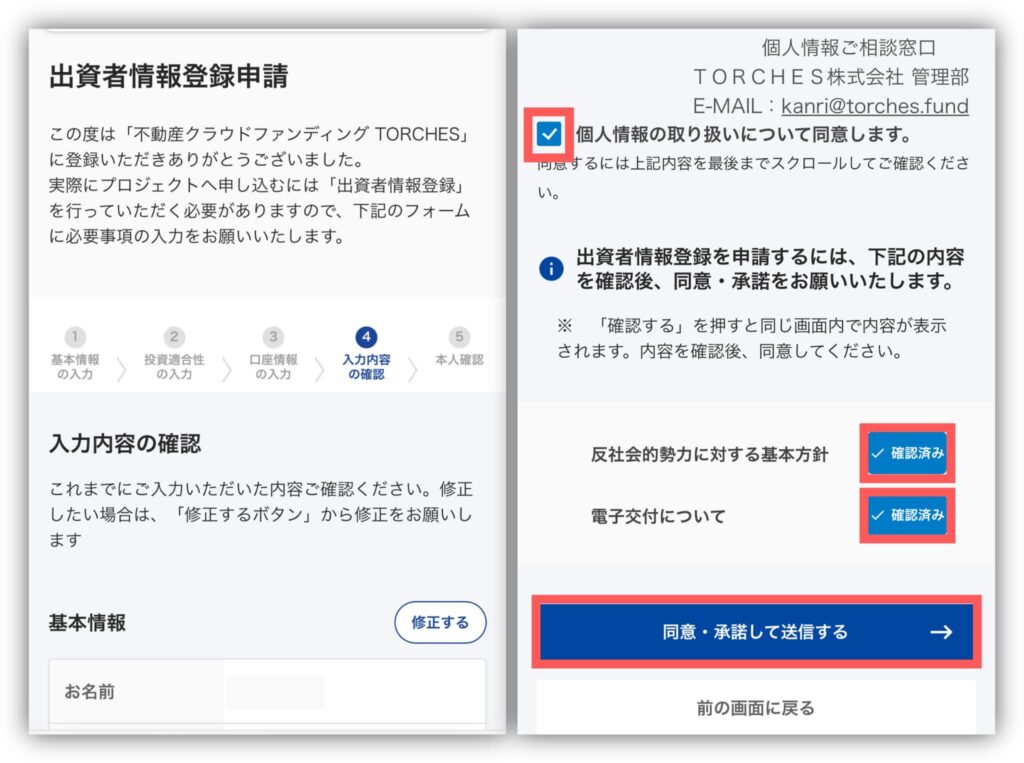Click the checkmark icon in 電子交付 確認済み
Image resolution: width=1024 pixels, height=763 pixels.
point(878,515)
